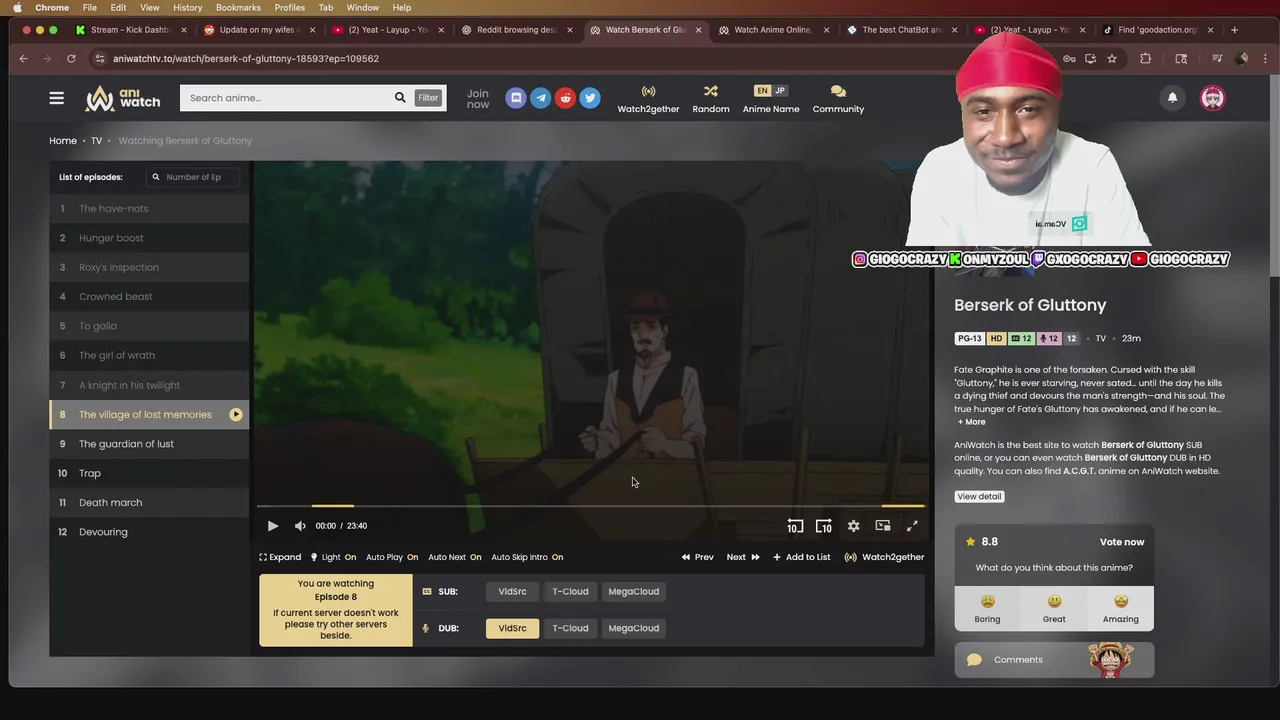Screen dimensions: 1280x720
Task: Select SUB T-Cloud server
Action: click(570, 591)
